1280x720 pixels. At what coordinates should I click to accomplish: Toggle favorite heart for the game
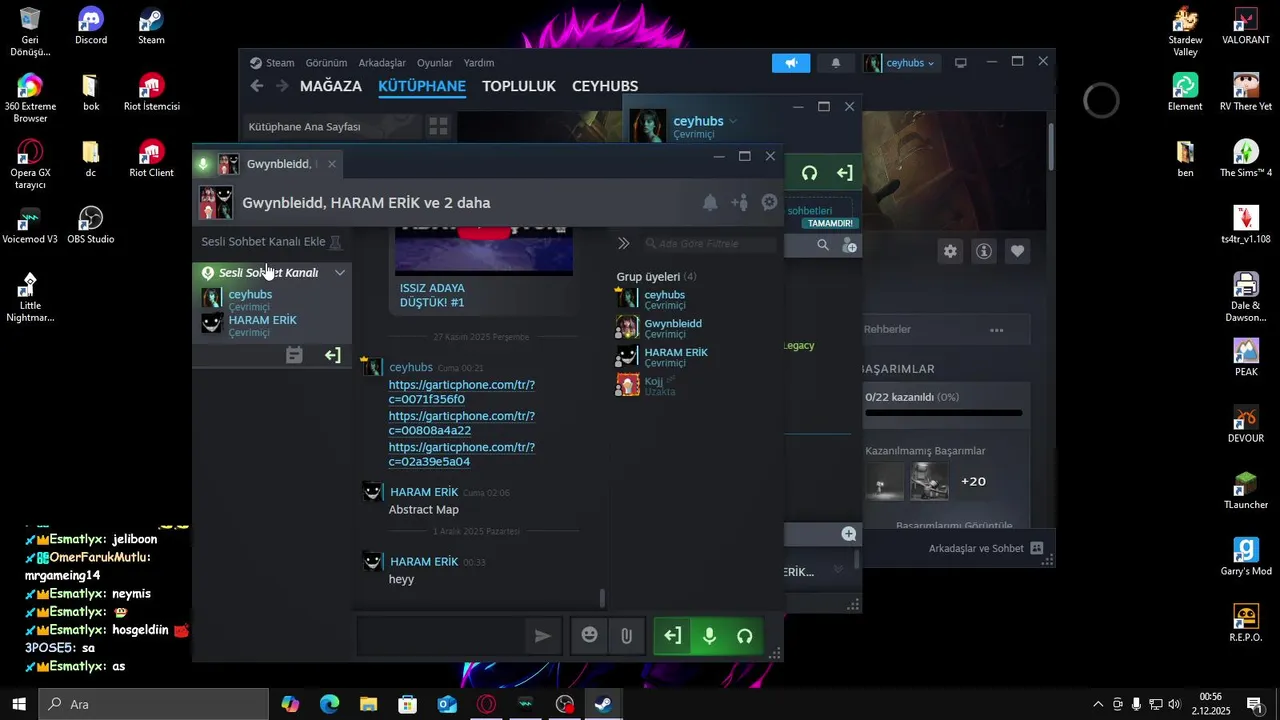tap(1018, 252)
